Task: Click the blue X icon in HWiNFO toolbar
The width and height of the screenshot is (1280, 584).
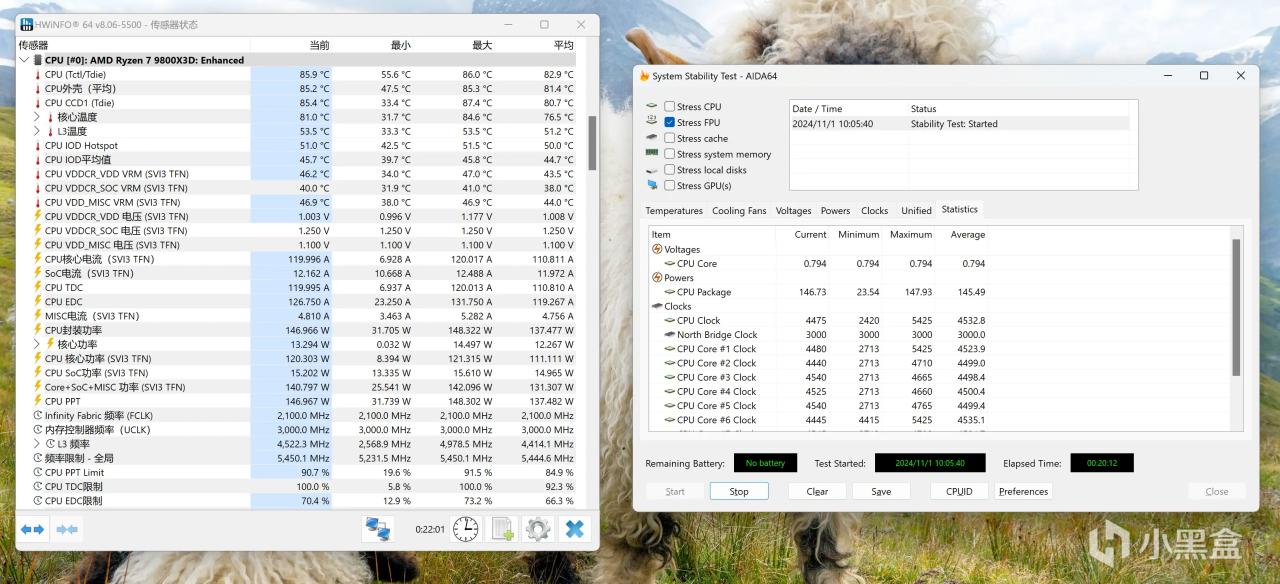Action: click(x=574, y=529)
